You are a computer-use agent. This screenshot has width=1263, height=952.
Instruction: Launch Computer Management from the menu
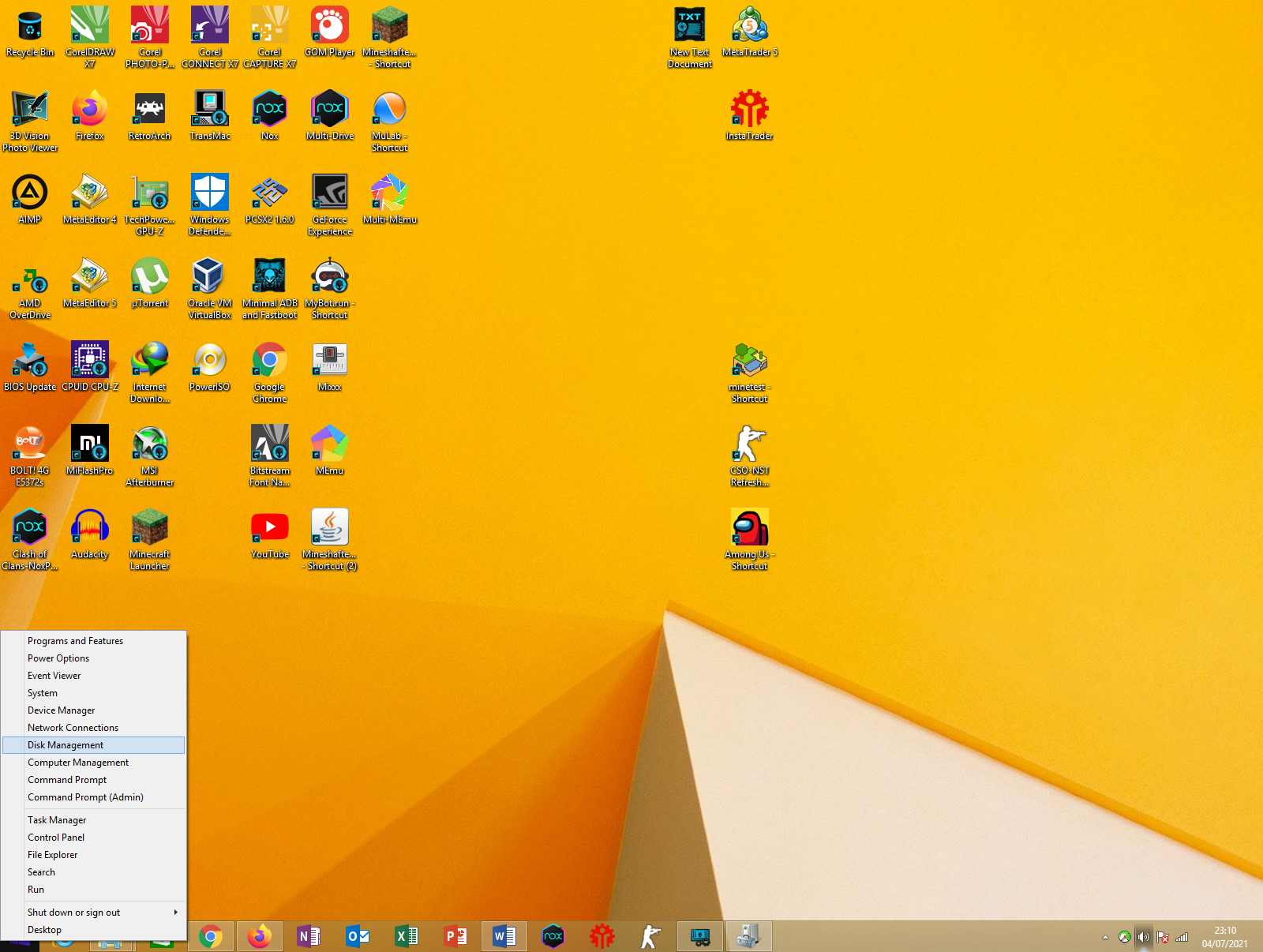tap(94, 763)
